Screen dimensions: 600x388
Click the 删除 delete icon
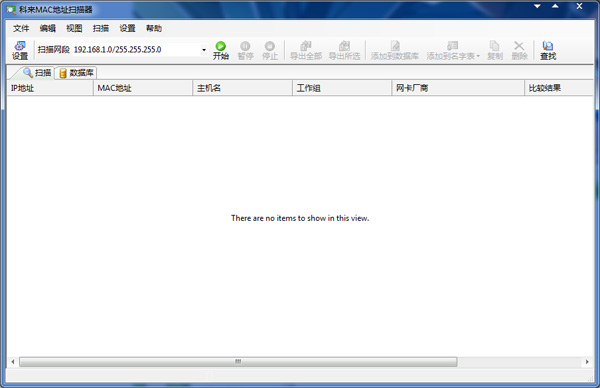(x=519, y=51)
